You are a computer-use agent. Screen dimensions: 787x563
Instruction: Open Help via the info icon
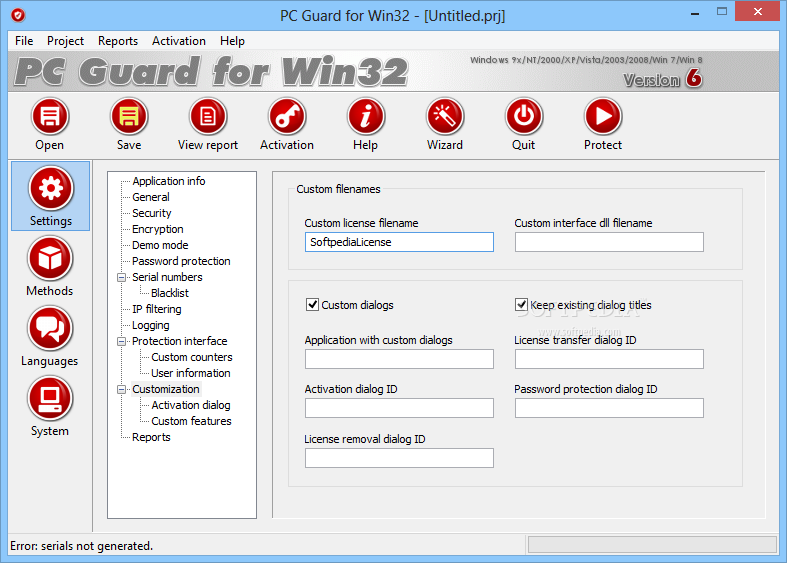366,116
